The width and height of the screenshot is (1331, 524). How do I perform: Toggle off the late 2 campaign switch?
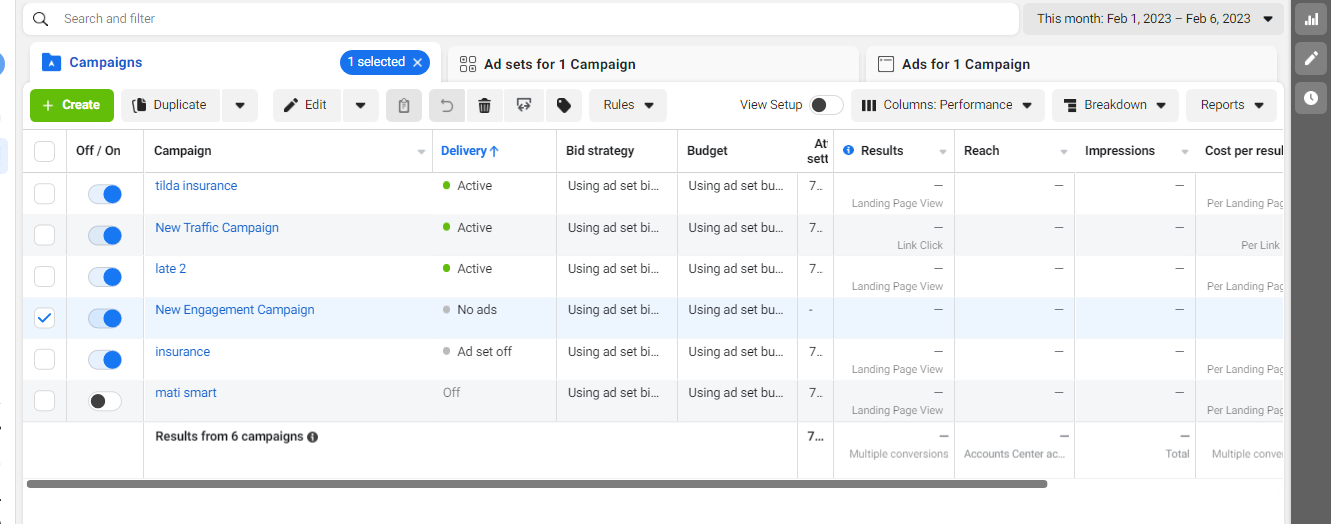[105, 277]
